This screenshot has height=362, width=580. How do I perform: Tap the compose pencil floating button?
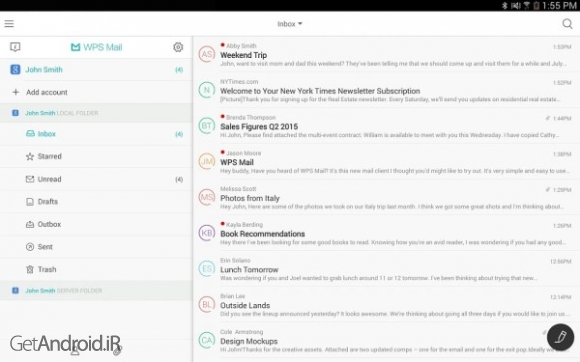(560, 337)
